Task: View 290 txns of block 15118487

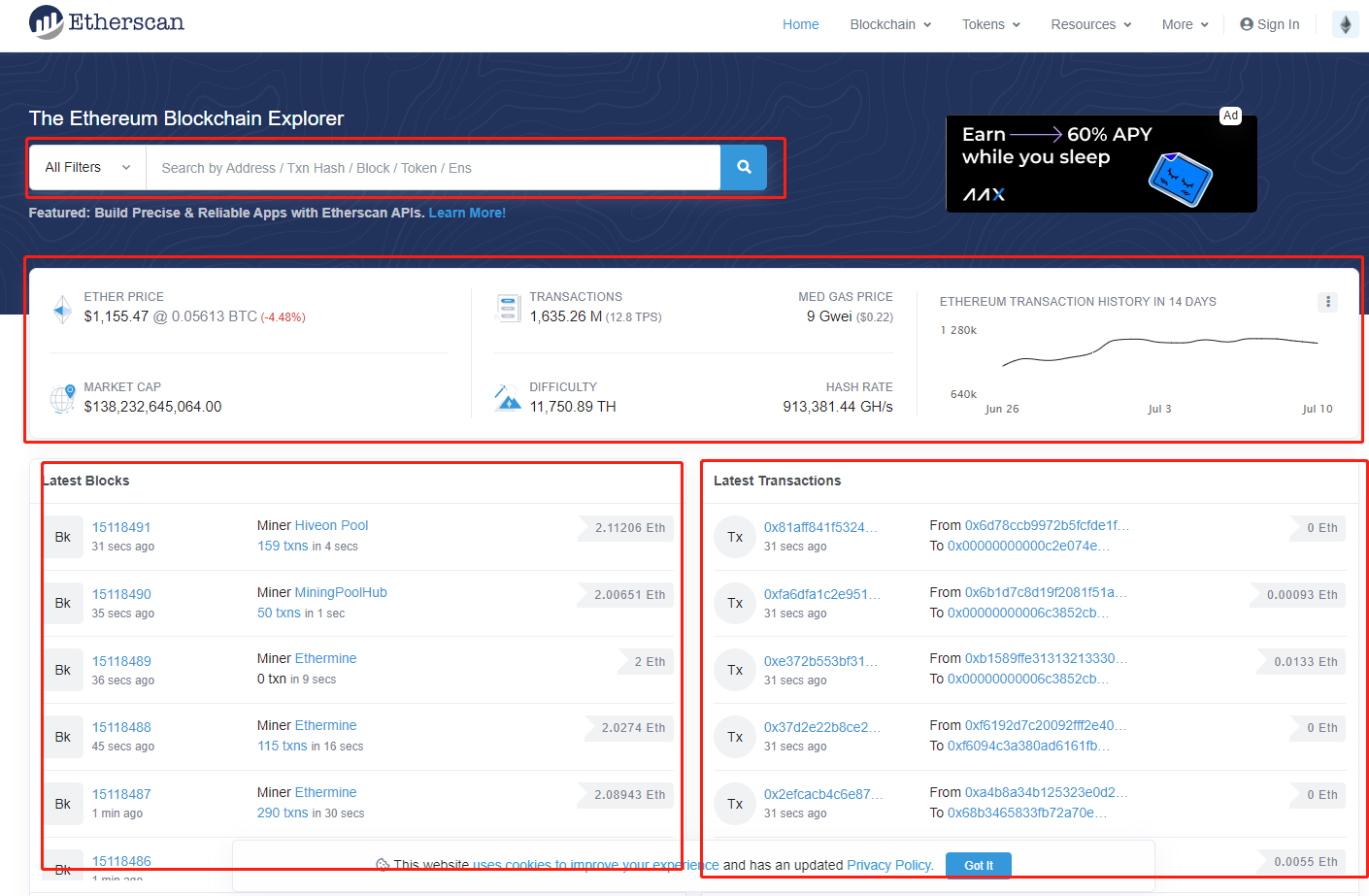Action: [283, 813]
